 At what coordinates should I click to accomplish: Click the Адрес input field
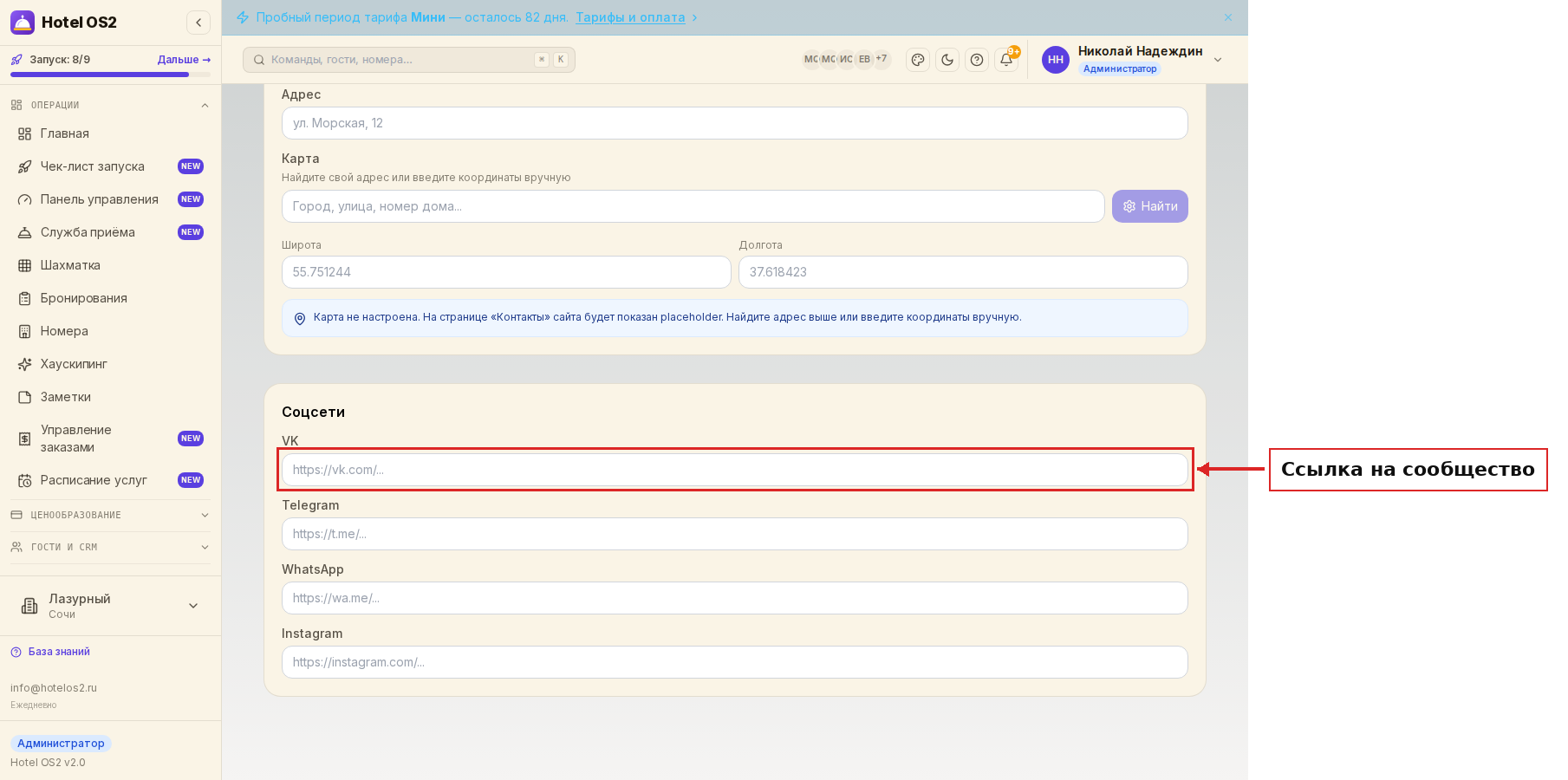(x=734, y=123)
